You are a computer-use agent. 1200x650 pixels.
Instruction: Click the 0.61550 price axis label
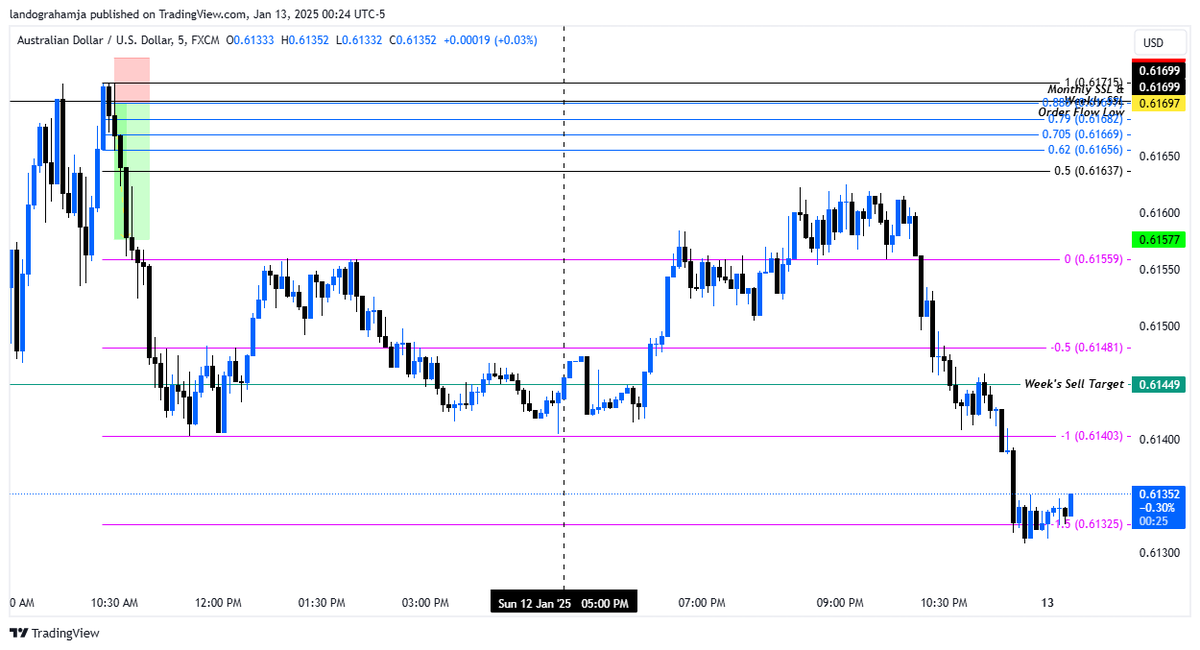click(1160, 270)
